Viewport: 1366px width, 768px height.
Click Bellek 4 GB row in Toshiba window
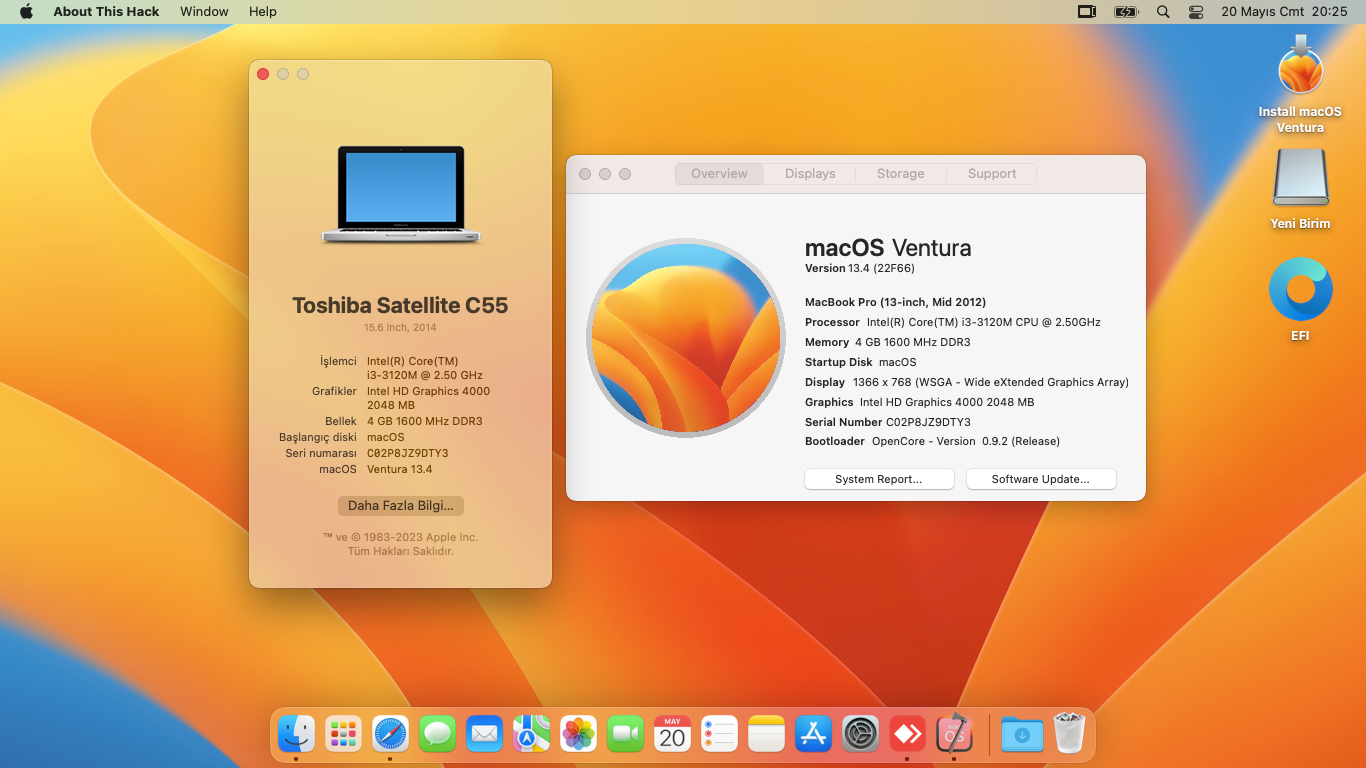[x=403, y=421]
